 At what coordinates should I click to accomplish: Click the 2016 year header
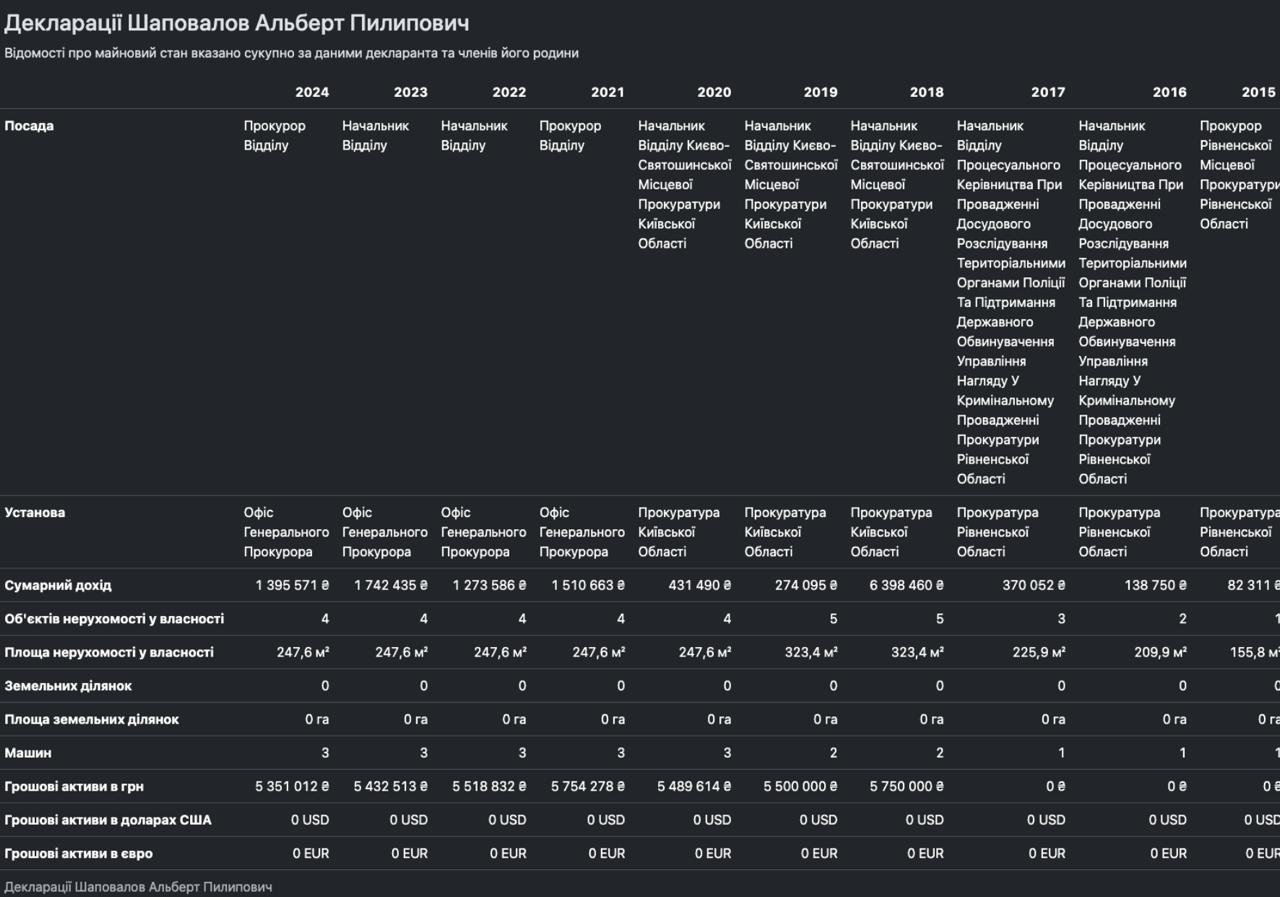[x=1170, y=92]
